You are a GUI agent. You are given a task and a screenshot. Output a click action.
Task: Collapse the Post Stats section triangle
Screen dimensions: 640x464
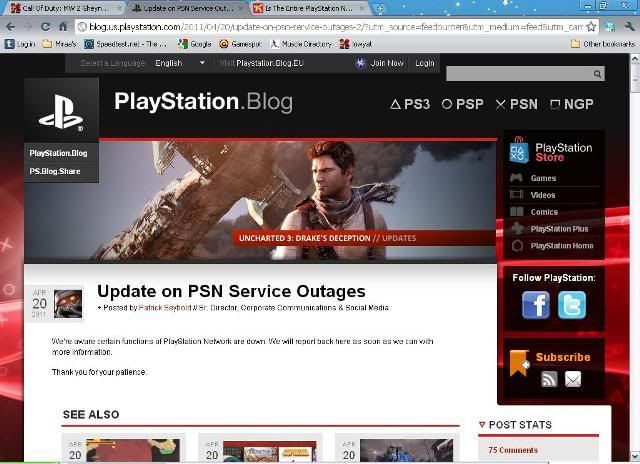point(482,425)
